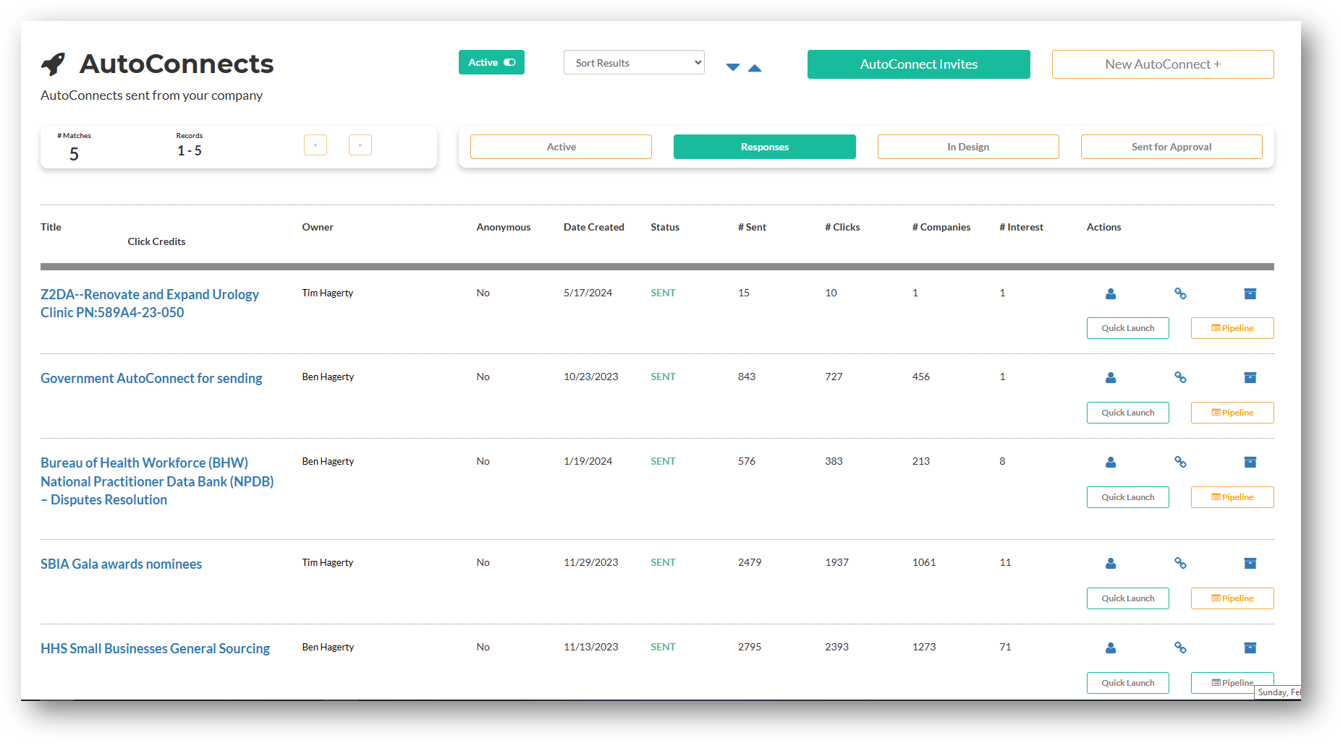1343x743 pixels.
Task: Click Pipeline button for Z2DA Urology row
Action: point(1232,328)
